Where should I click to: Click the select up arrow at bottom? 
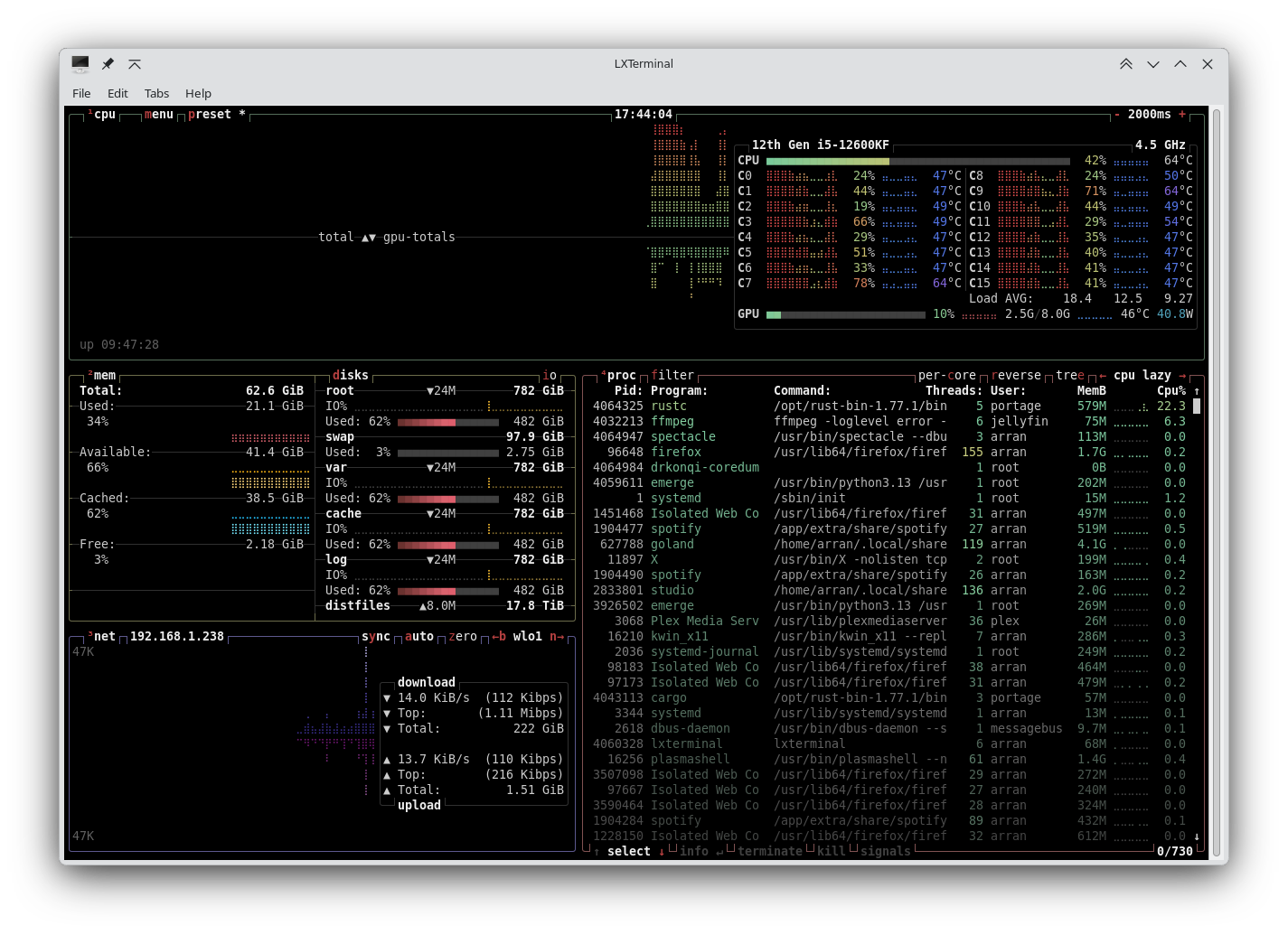click(597, 851)
